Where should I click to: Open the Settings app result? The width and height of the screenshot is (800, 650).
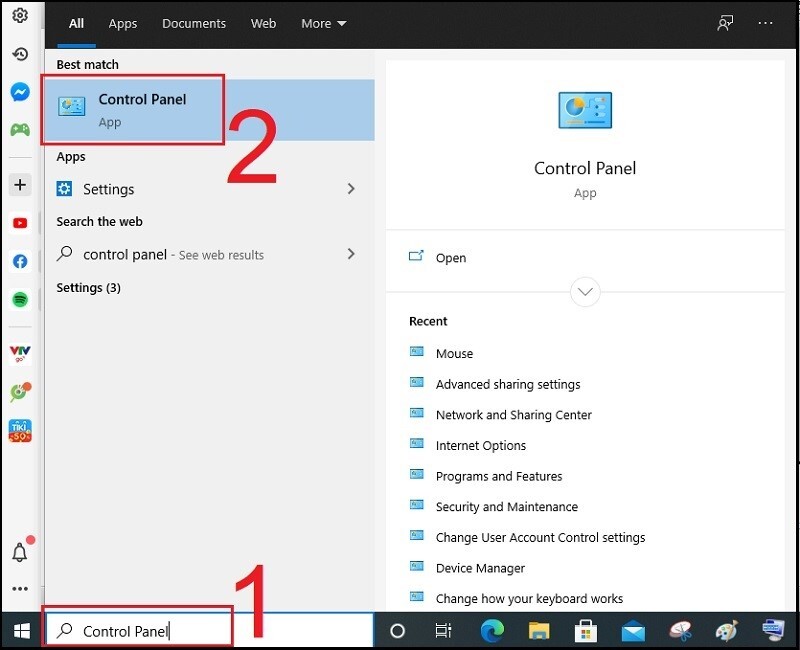210,189
